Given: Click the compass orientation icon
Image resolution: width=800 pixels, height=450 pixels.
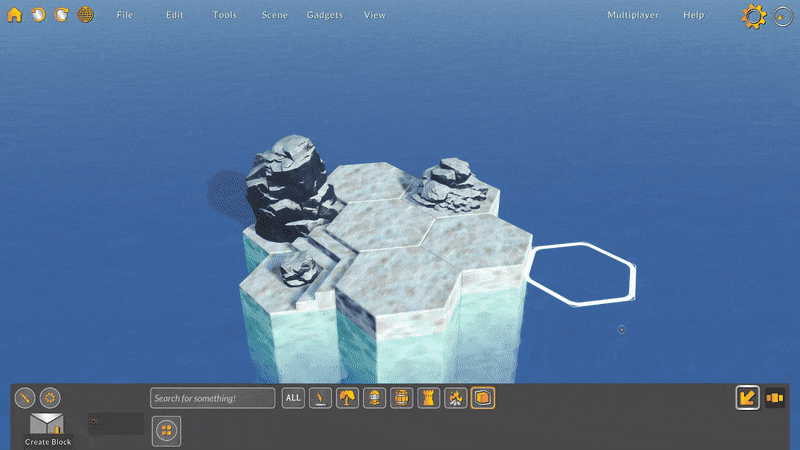Looking at the screenshot, I should click(783, 17).
